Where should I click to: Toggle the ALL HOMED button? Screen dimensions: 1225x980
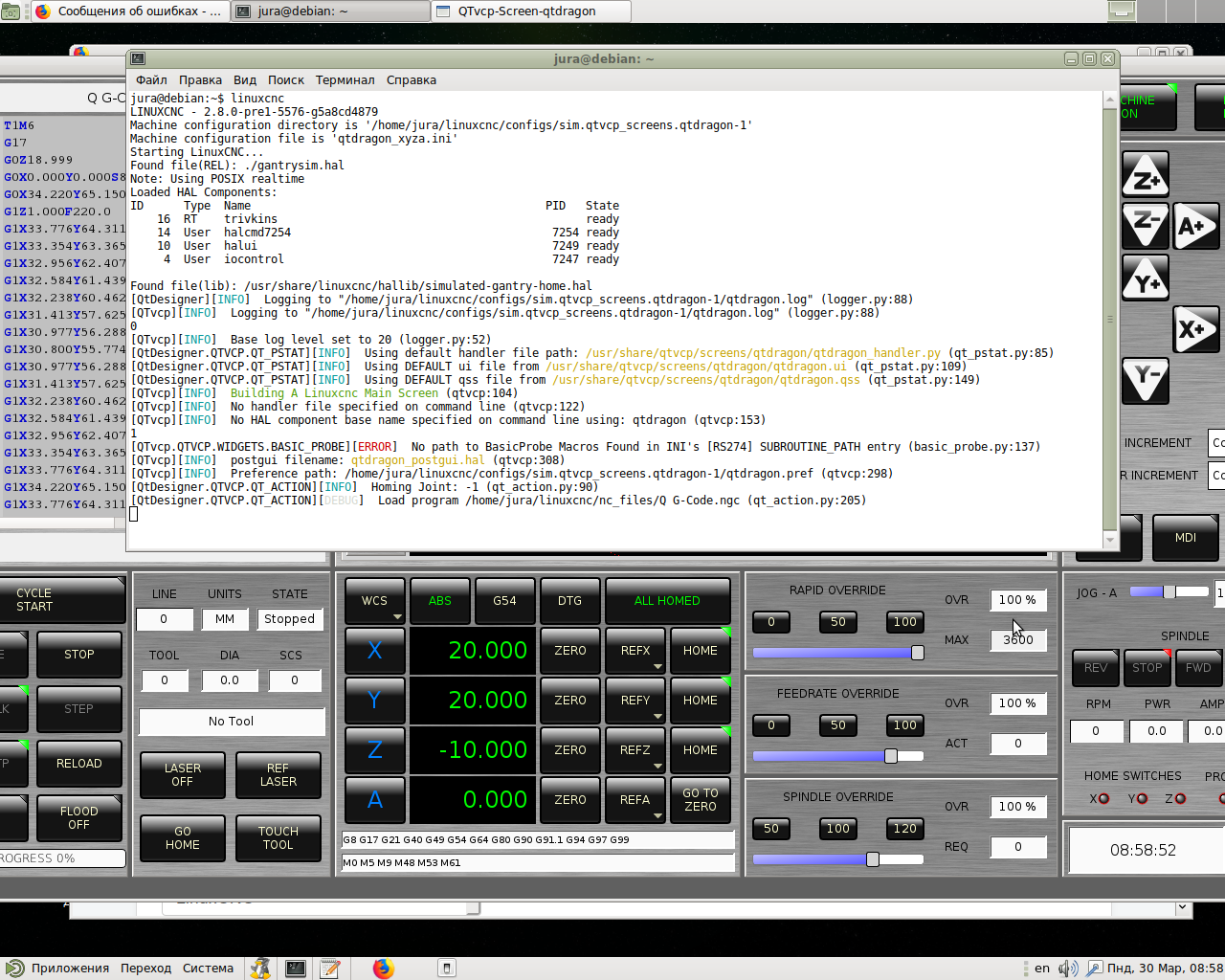tap(667, 601)
